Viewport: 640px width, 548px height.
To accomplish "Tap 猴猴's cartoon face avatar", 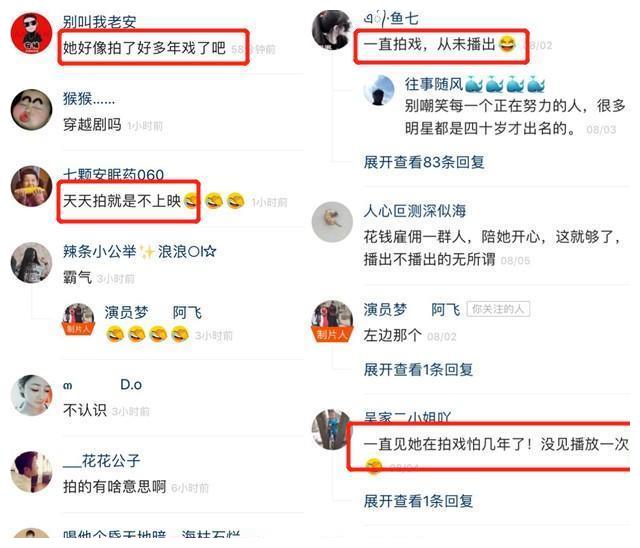I will coord(31,110).
